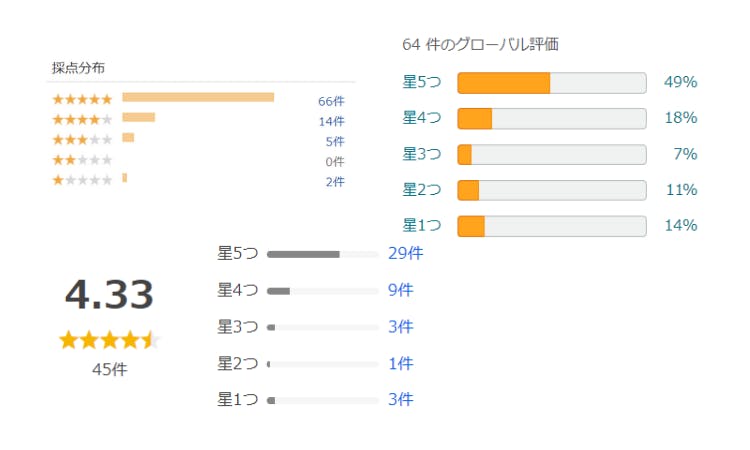Open the 2件 one-star reviews link

pos(334,181)
